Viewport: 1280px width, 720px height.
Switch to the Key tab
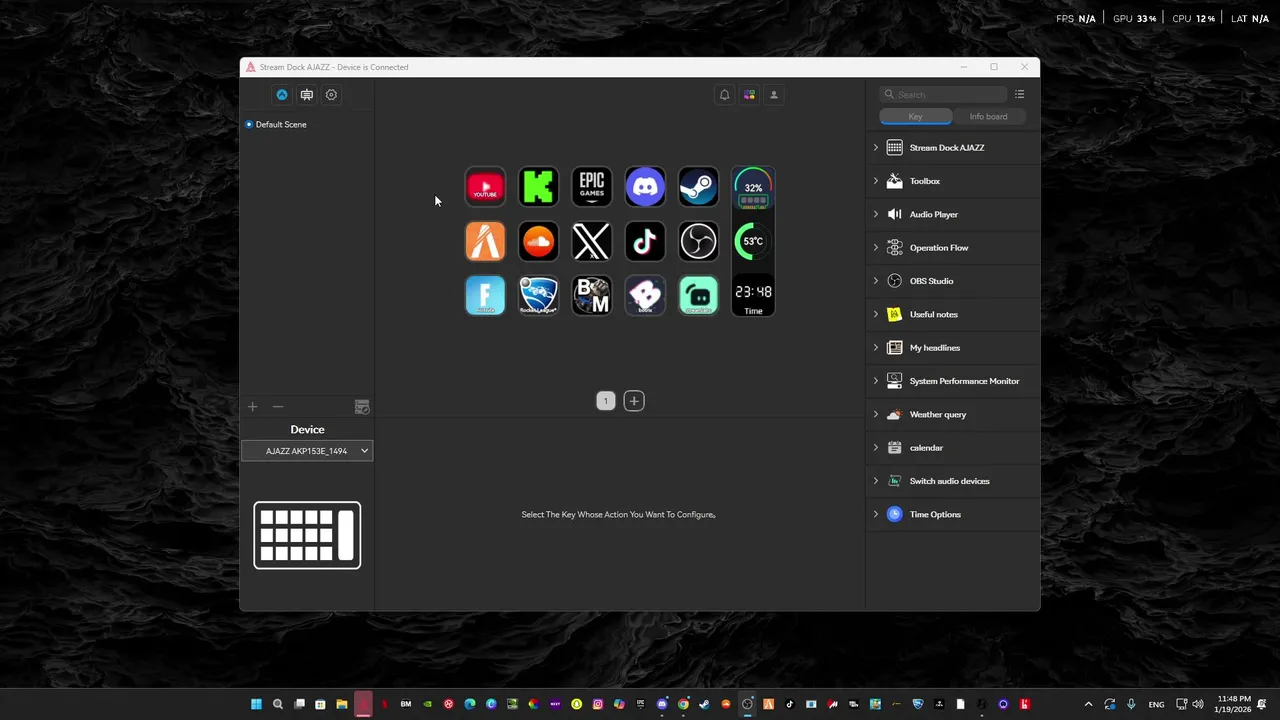[915, 116]
